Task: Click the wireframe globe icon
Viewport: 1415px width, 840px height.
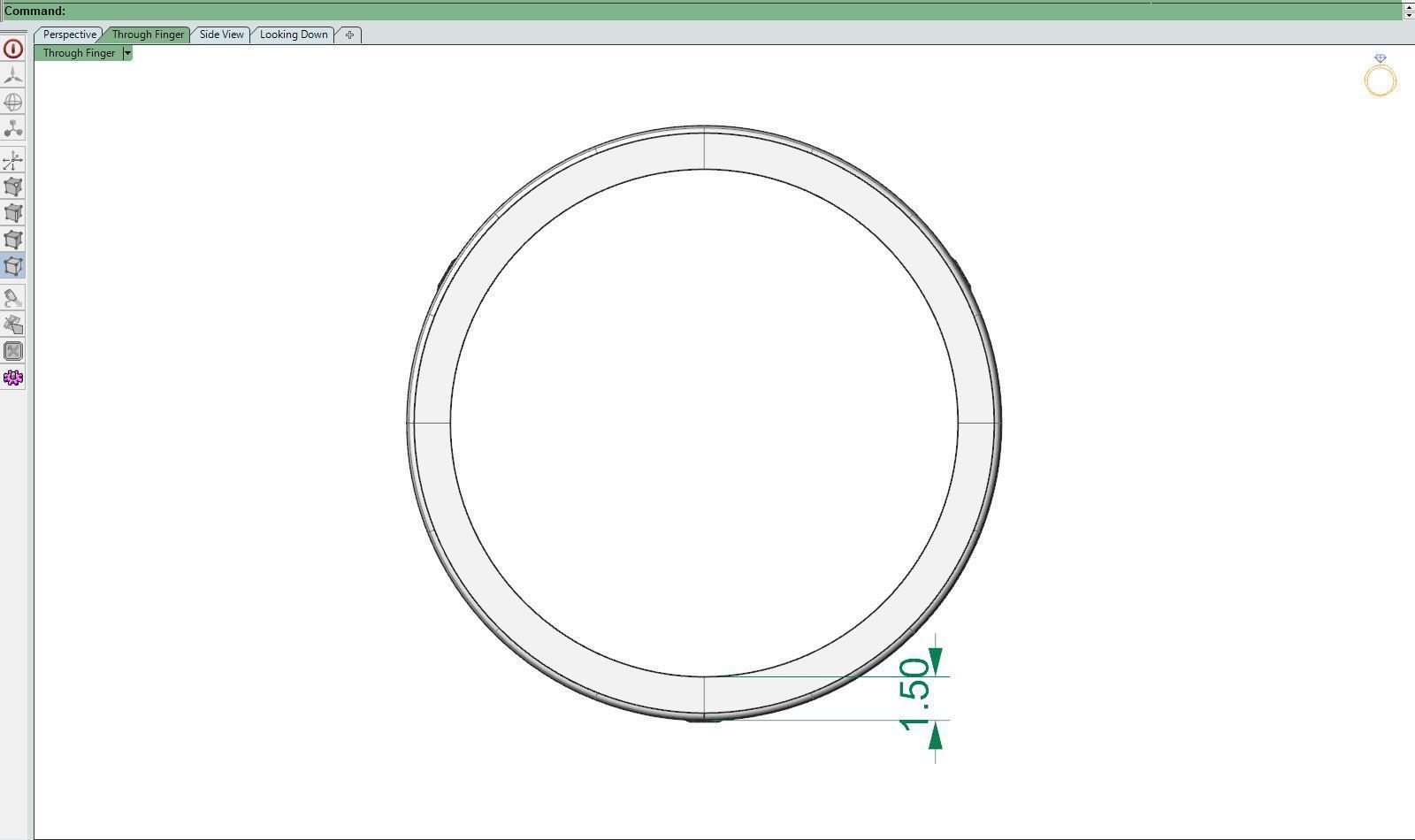Action: [x=13, y=102]
